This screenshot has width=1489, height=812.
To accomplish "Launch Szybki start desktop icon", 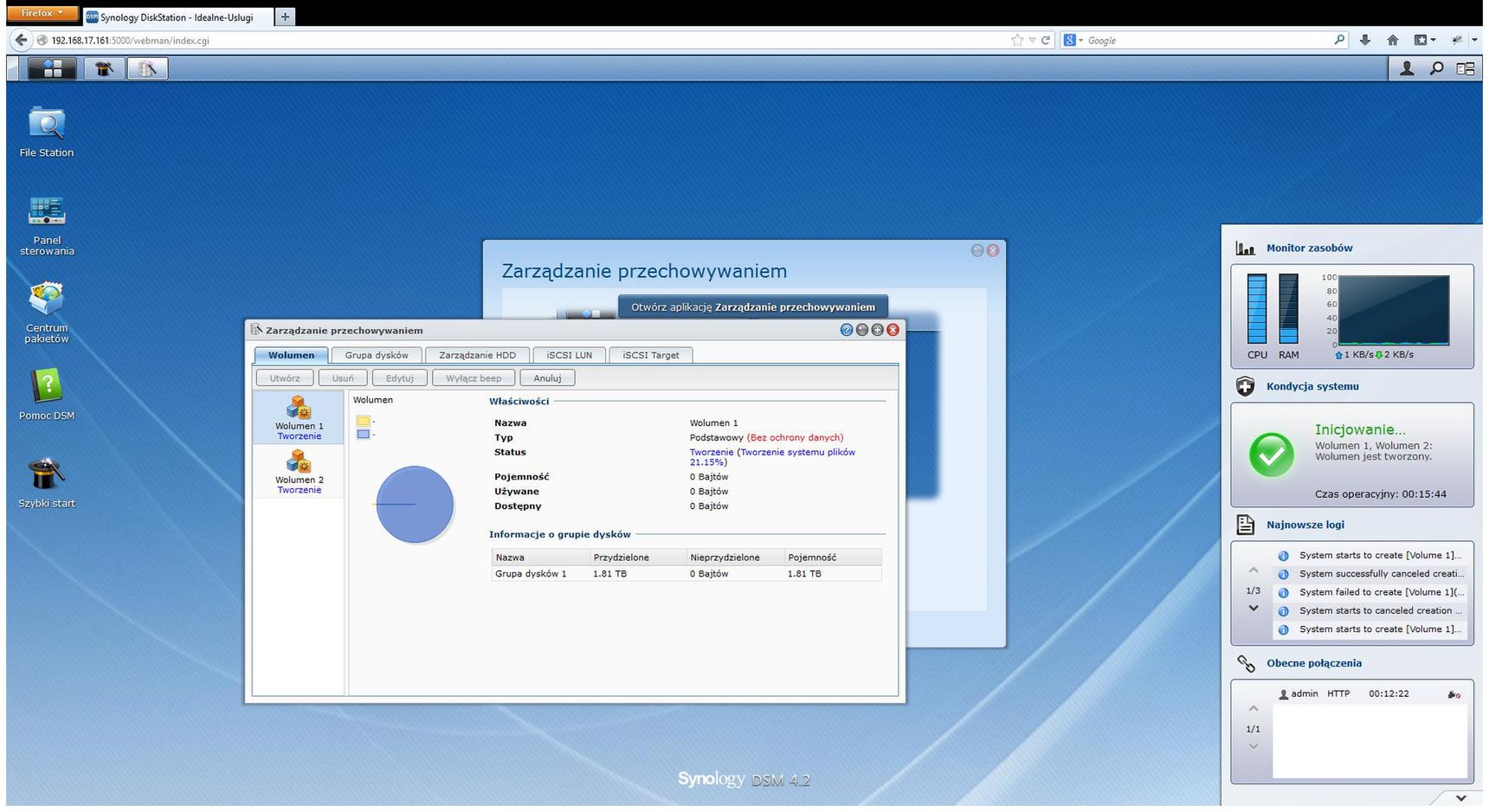I will [47, 483].
